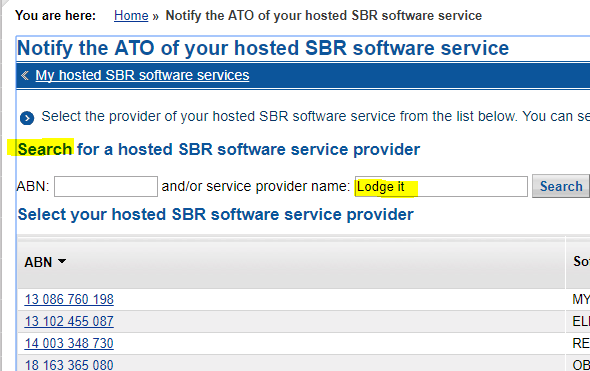Open ABN 14 003 348 730
590x371 pixels.
tap(69, 343)
